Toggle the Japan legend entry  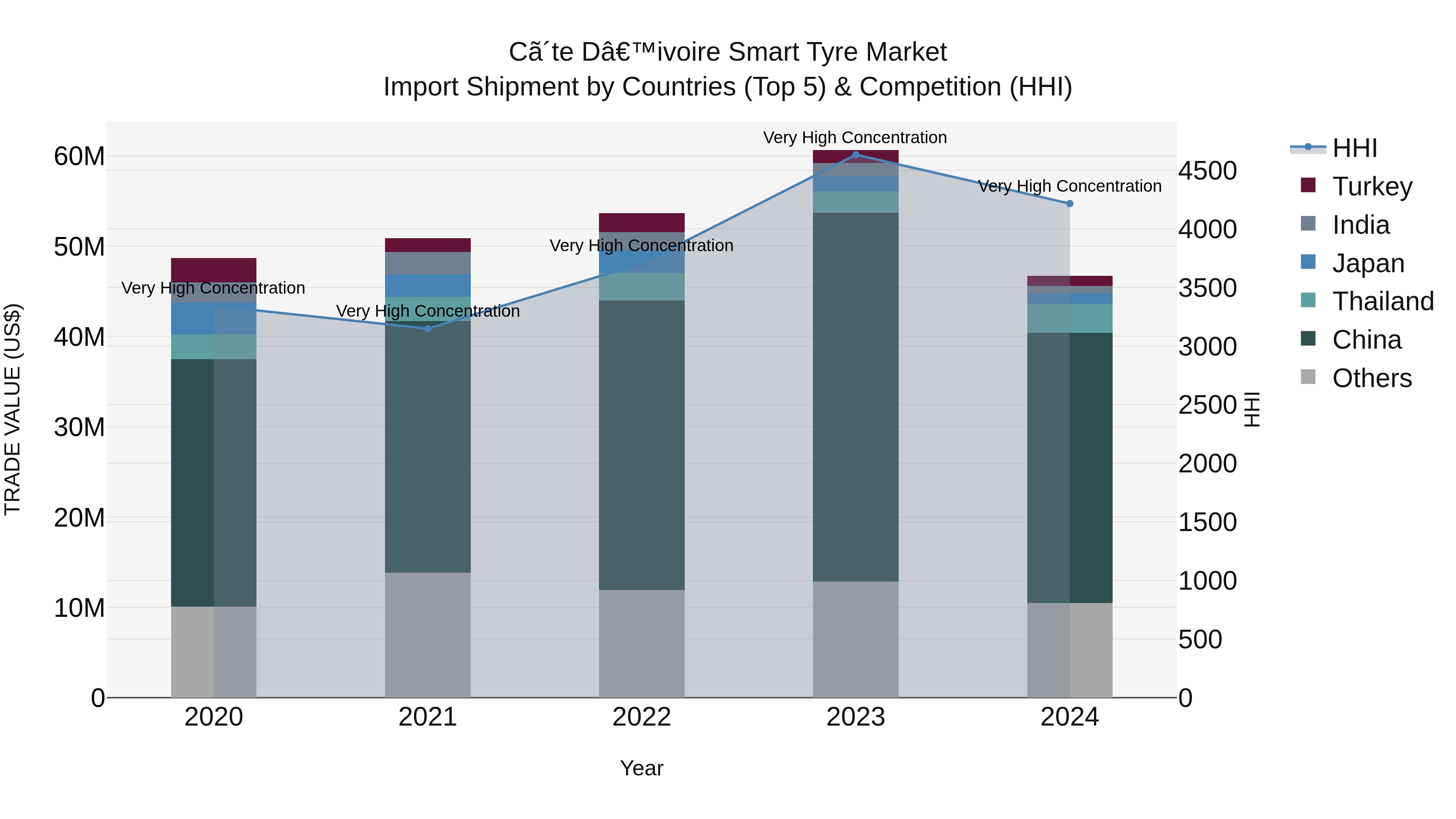click(x=1352, y=263)
